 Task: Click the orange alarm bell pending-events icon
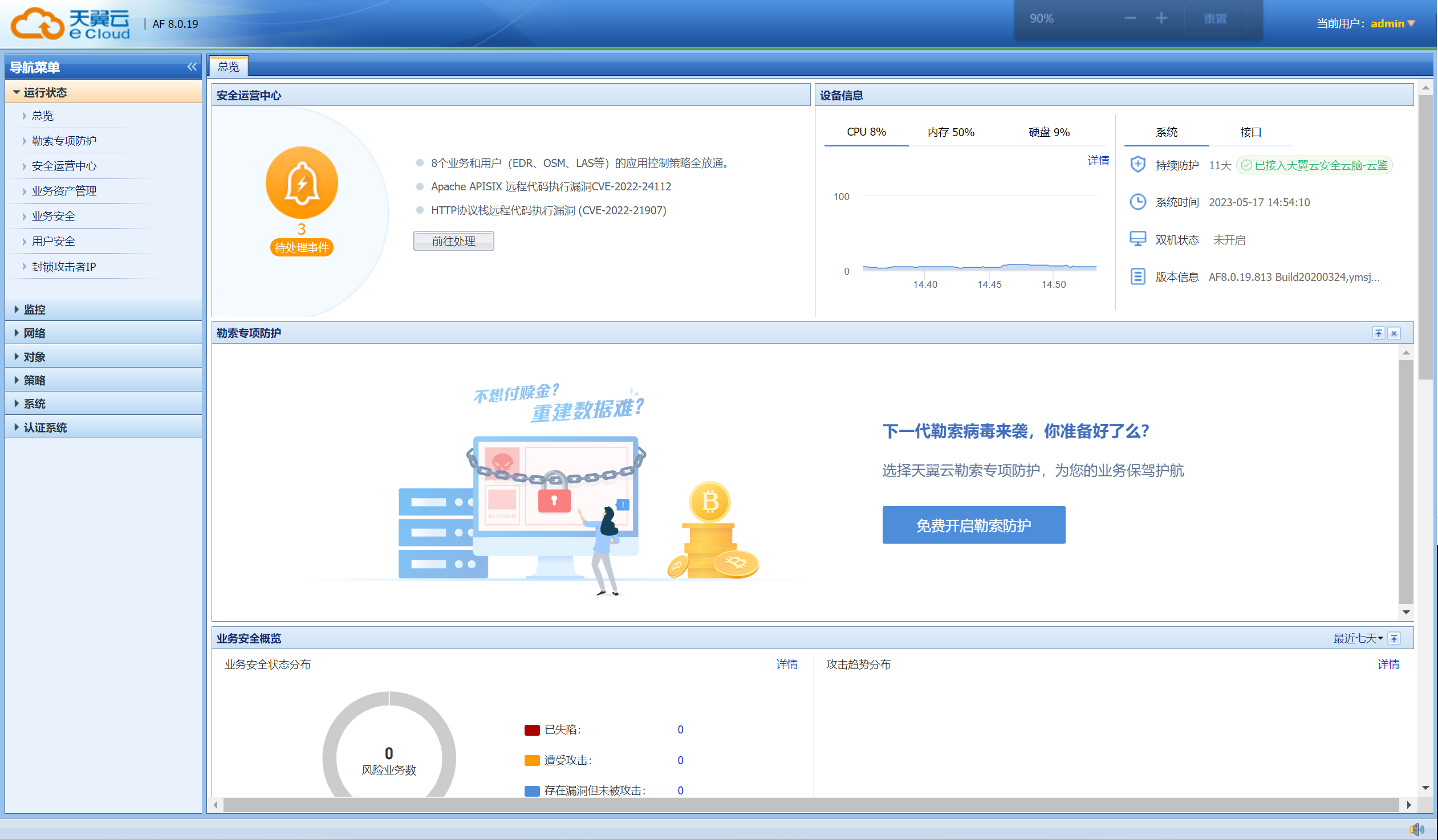[x=301, y=183]
